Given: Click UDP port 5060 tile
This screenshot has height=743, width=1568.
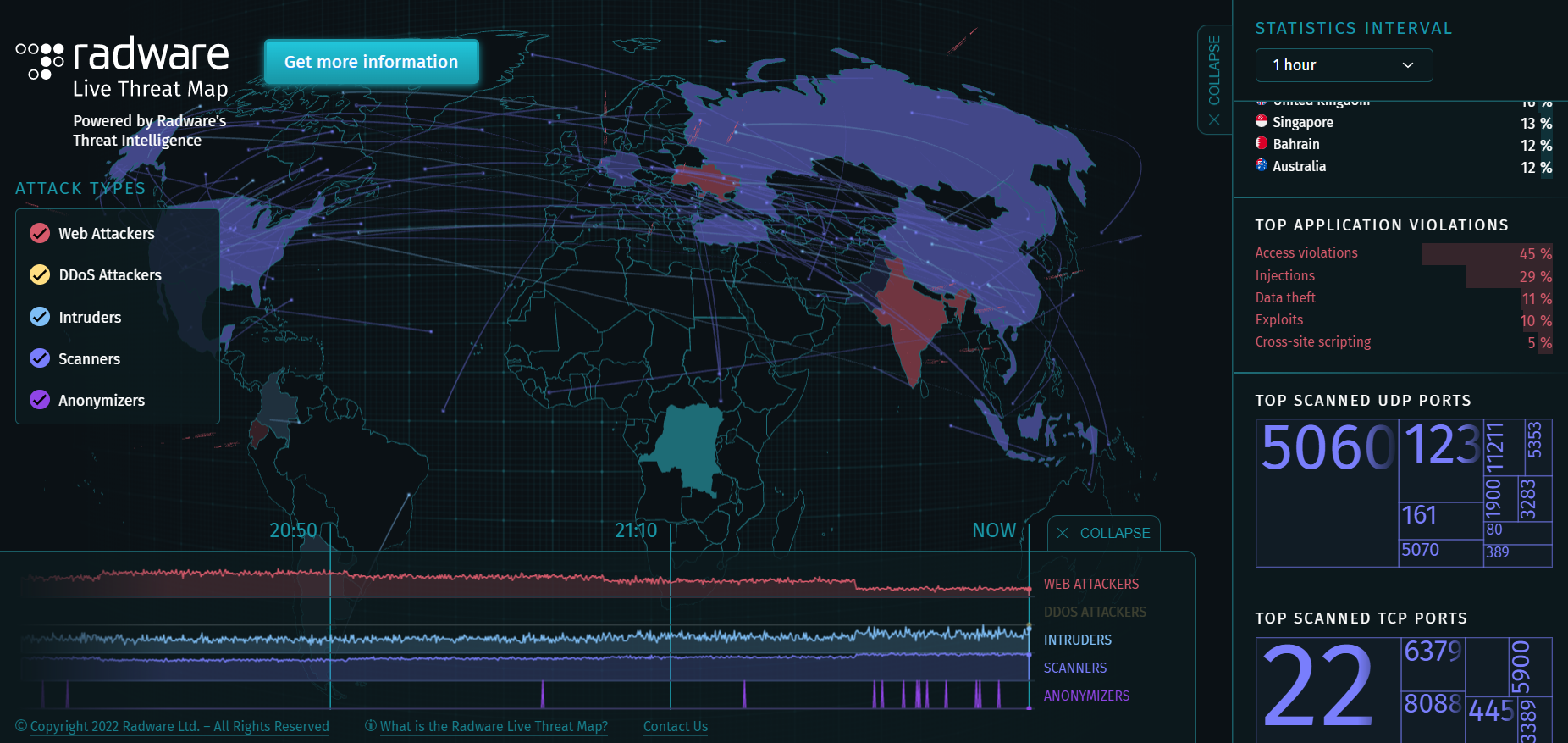Looking at the screenshot, I should click(1327, 492).
